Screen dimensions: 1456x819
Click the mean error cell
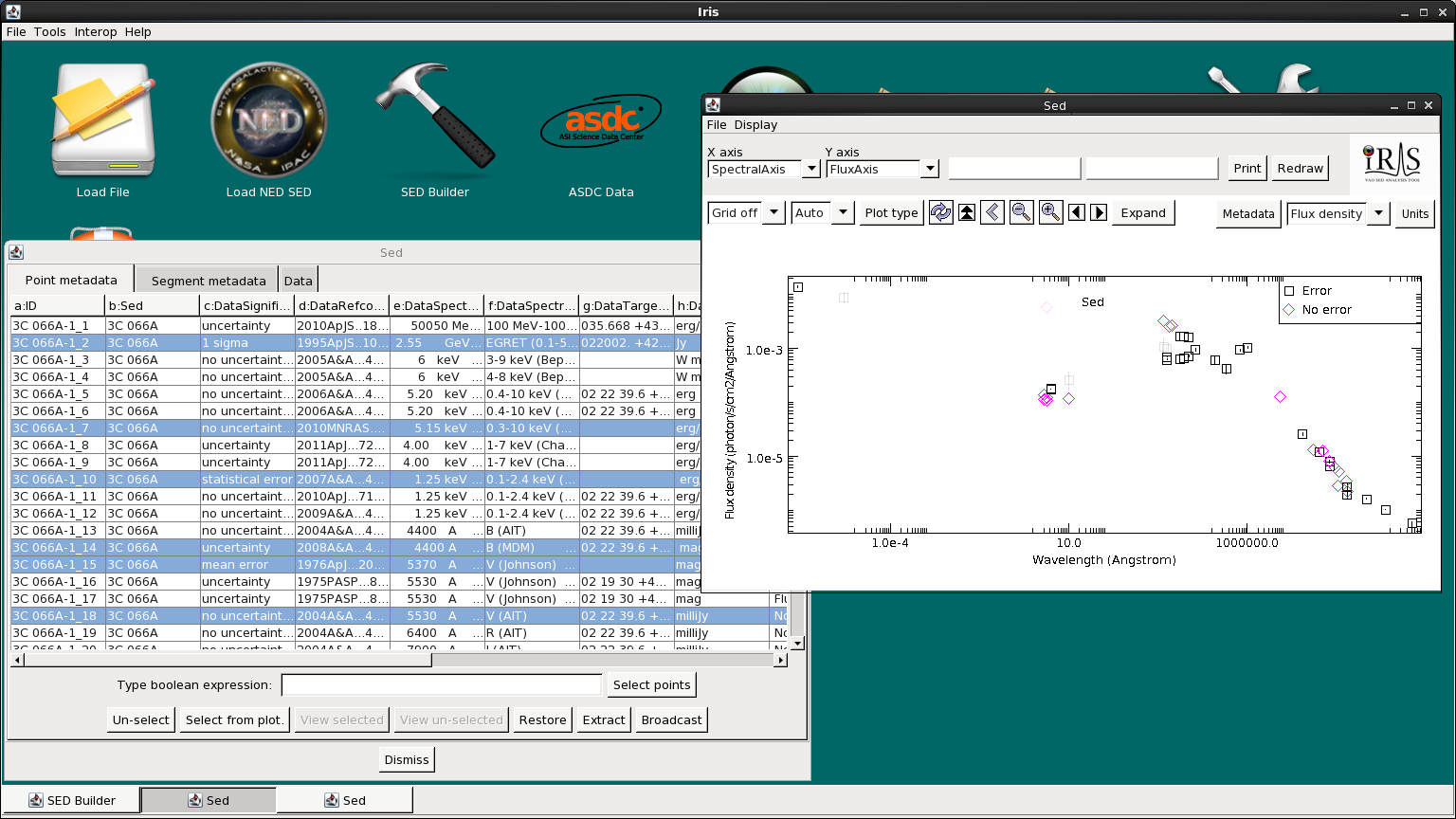[247, 564]
